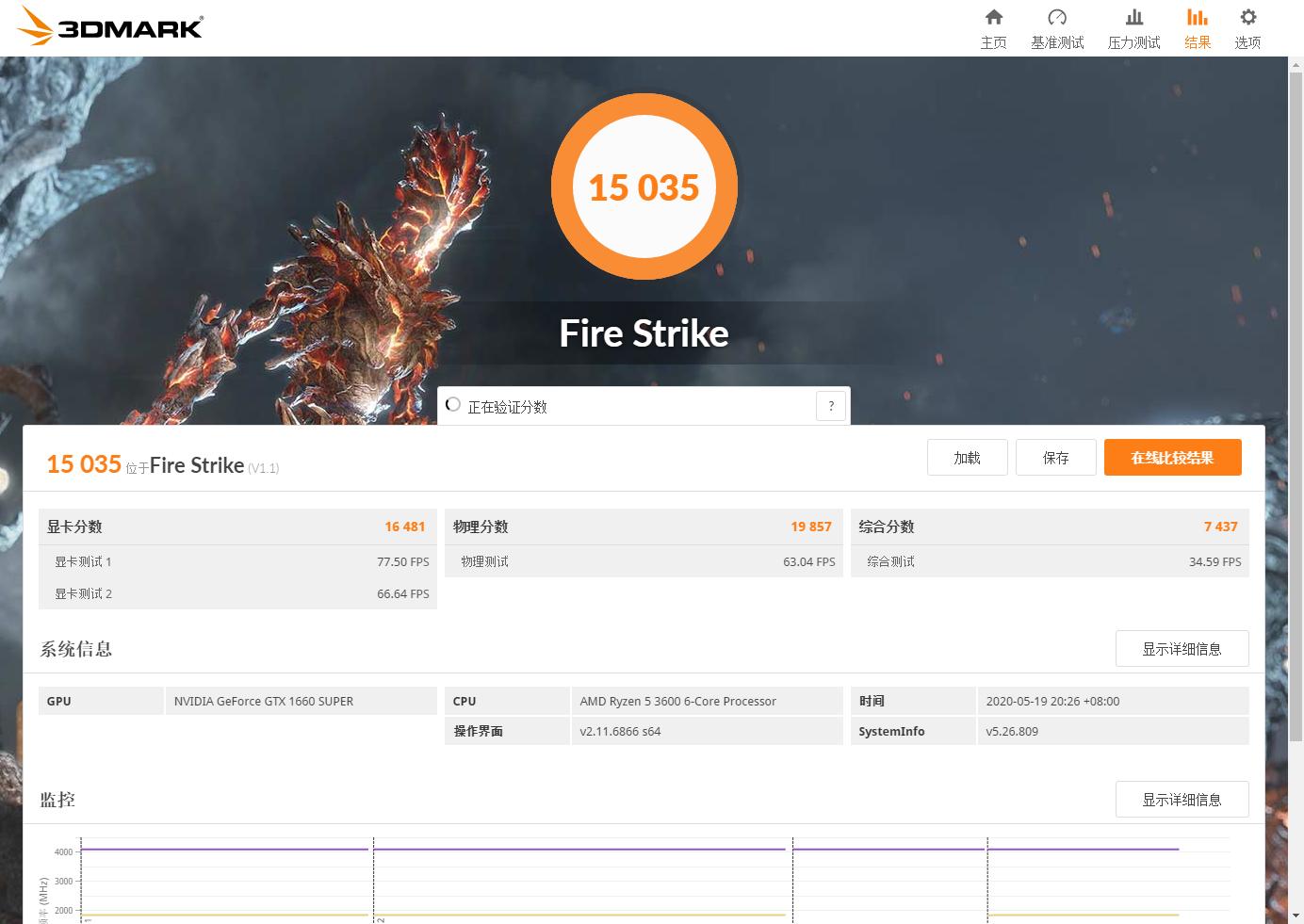Image resolution: width=1304 pixels, height=924 pixels.
Task: Select the home (主页) icon
Action: click(994, 17)
